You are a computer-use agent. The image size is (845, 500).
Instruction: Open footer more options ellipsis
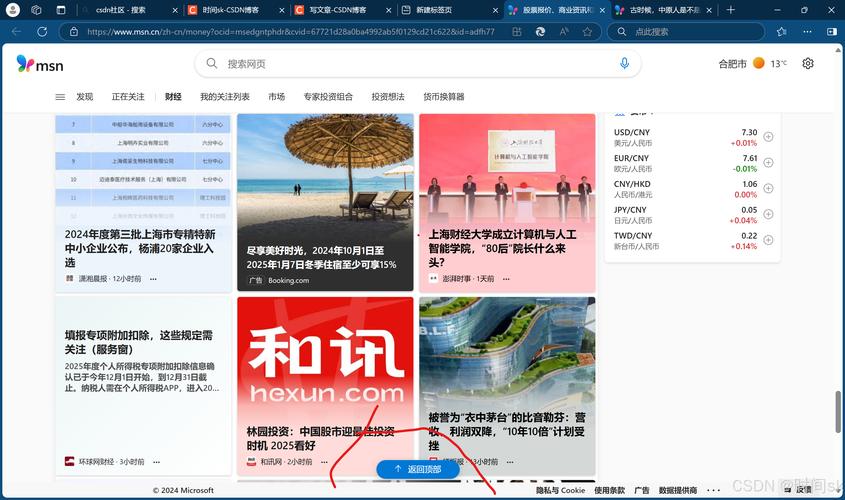click(713, 490)
